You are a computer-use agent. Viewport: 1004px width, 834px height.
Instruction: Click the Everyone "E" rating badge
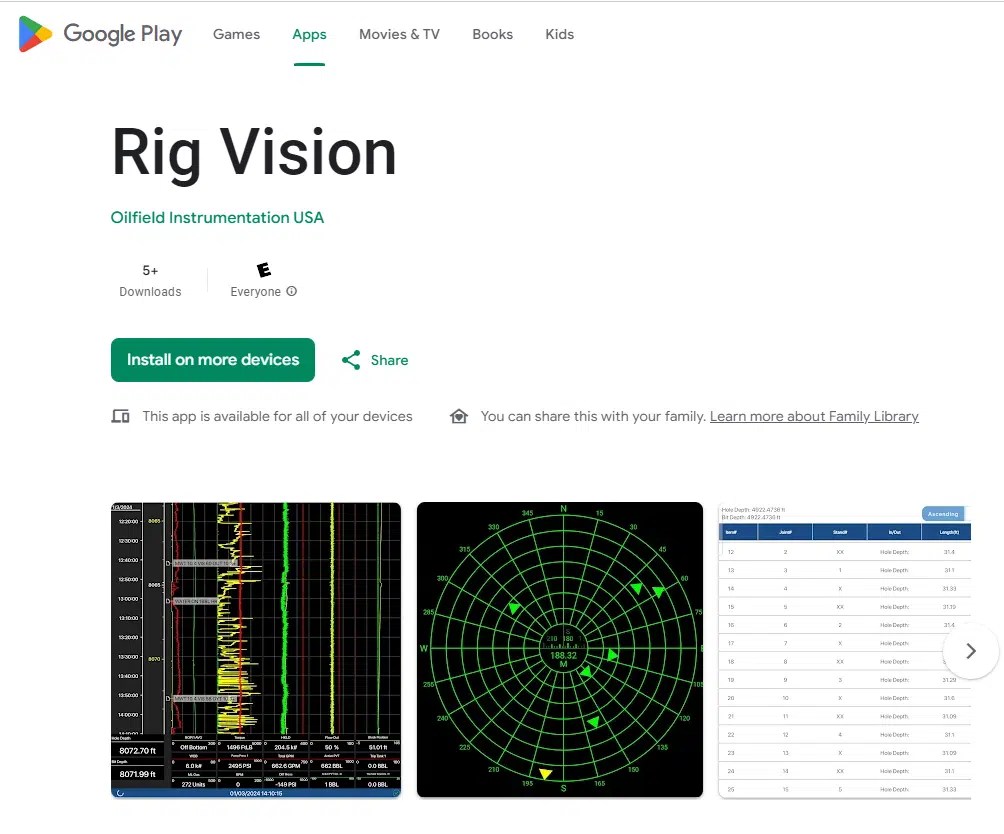(x=263, y=268)
